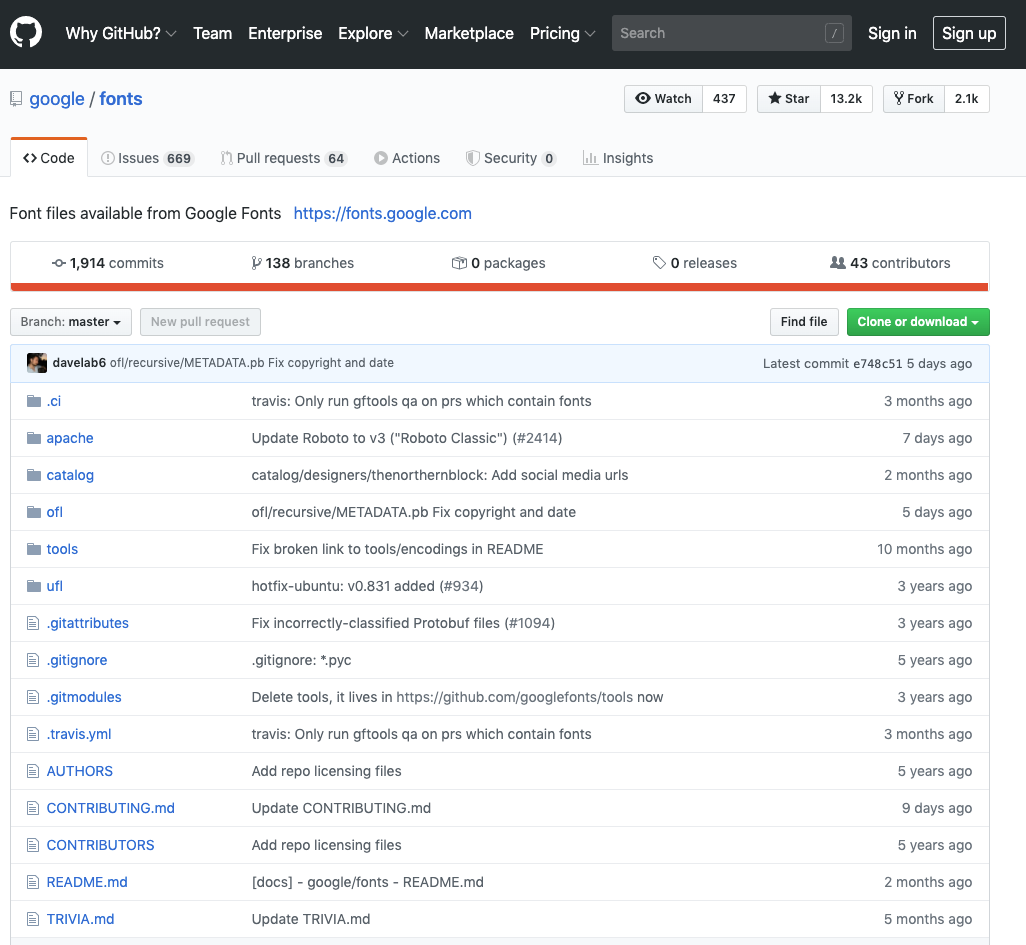Switch to the Actions tab
Image resolution: width=1026 pixels, height=945 pixels.
pyautogui.click(x=407, y=158)
